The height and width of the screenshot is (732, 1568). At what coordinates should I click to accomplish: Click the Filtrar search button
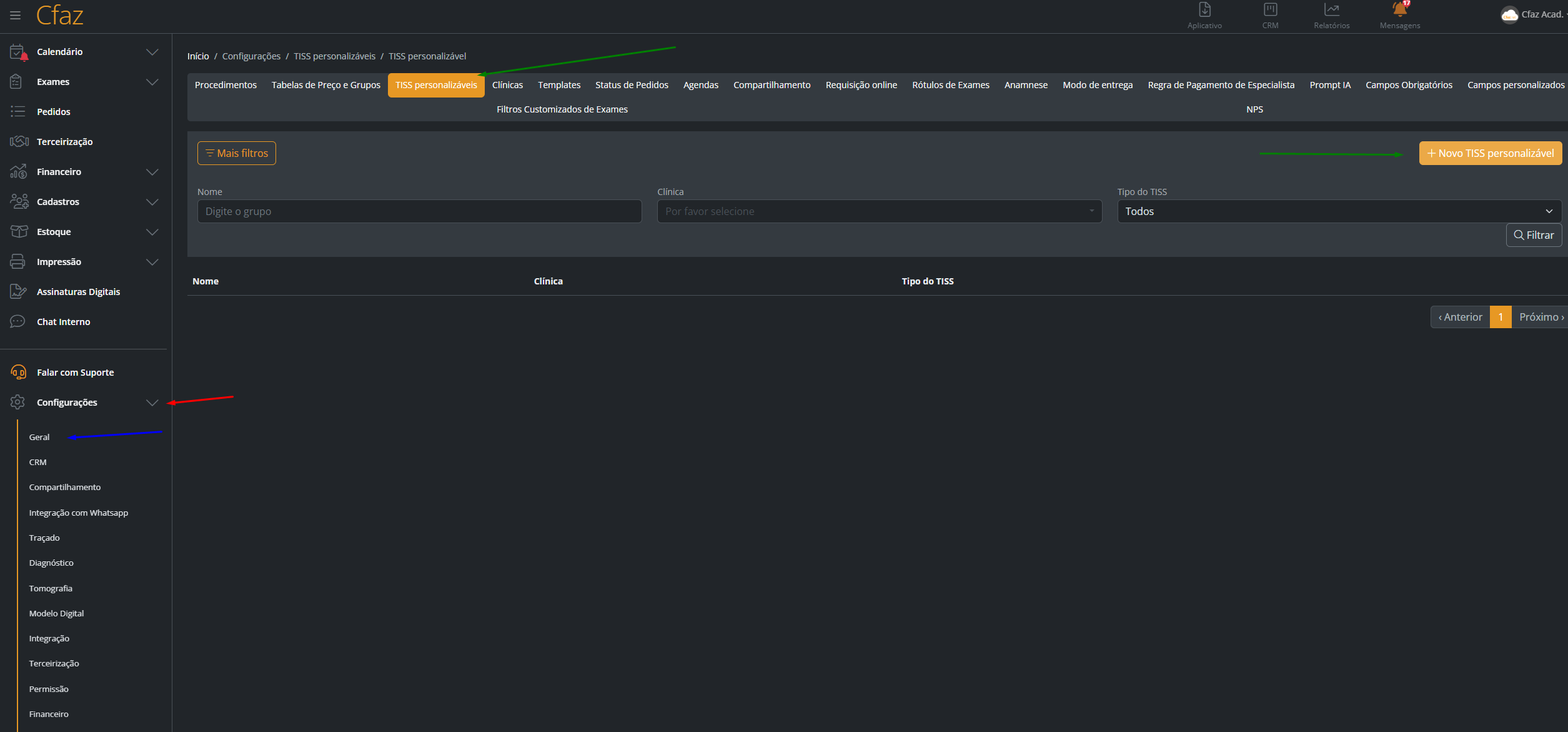(x=1534, y=235)
